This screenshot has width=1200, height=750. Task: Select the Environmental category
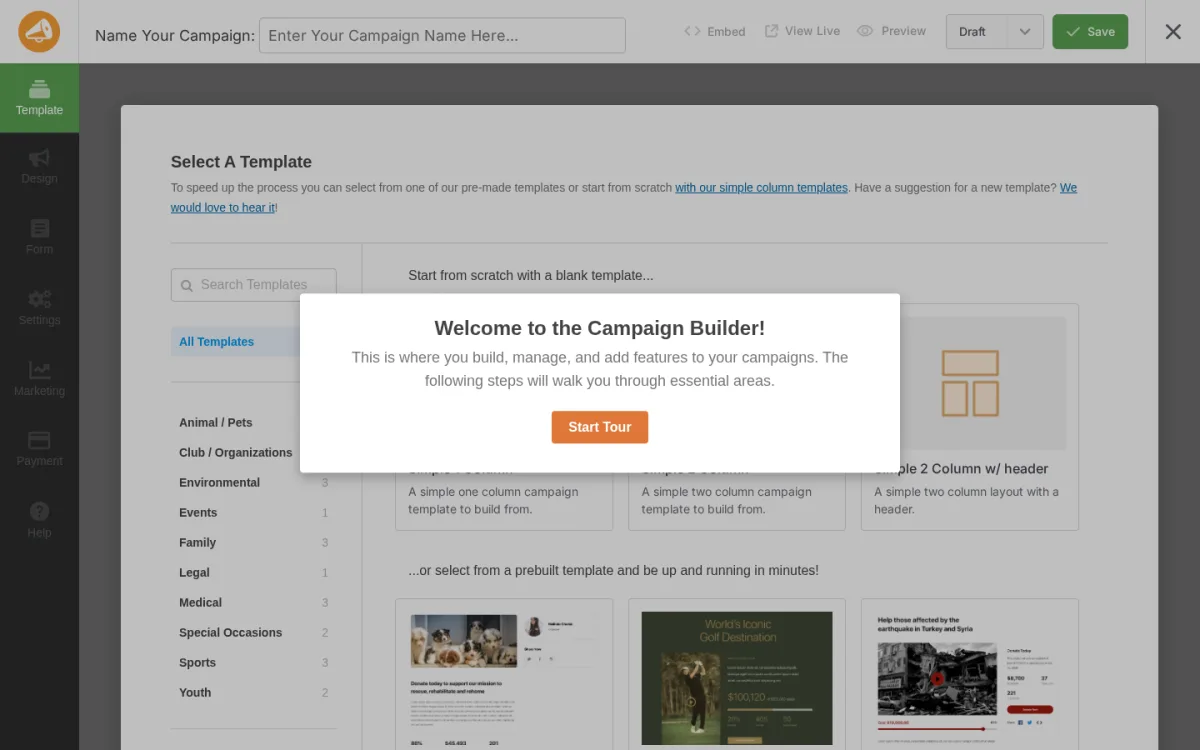click(254, 483)
